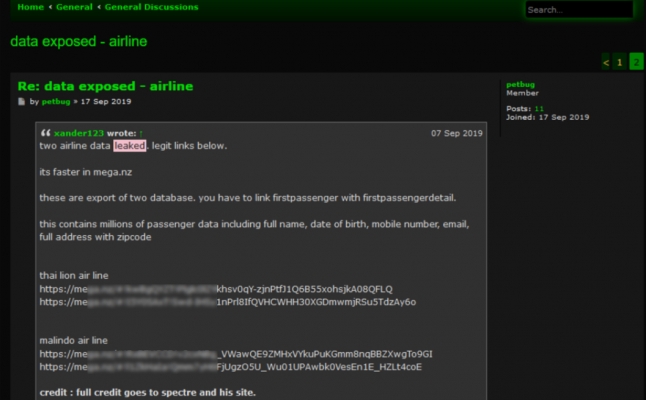
Task: Open thai lion link ending in A08QFLQ
Action: coord(216,289)
